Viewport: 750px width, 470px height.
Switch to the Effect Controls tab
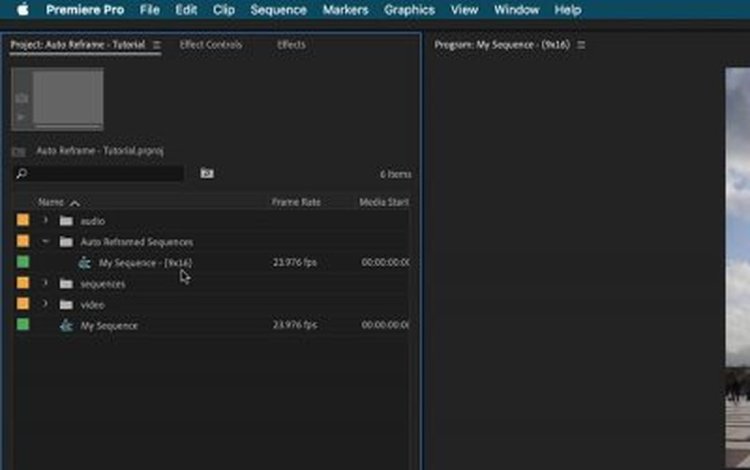coord(211,45)
